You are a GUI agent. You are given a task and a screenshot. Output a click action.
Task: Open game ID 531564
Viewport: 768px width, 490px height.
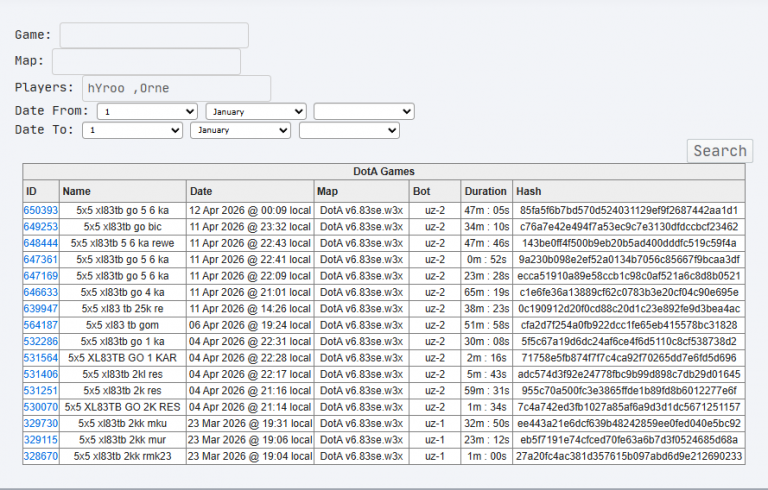tap(41, 358)
